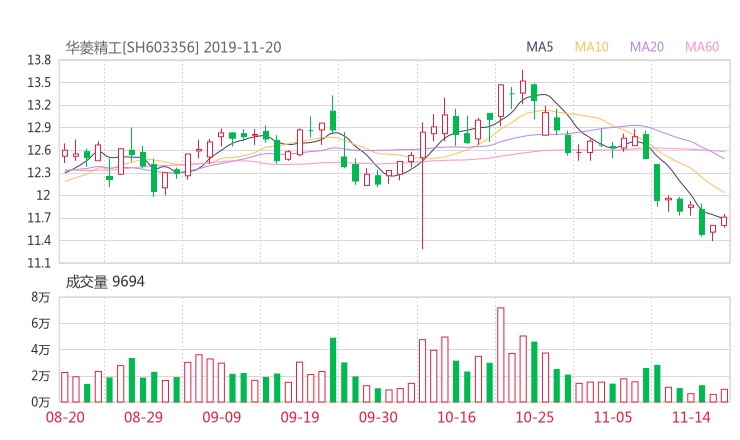
Task: Click the 成交量 9694 volume label
Action: tap(105, 282)
